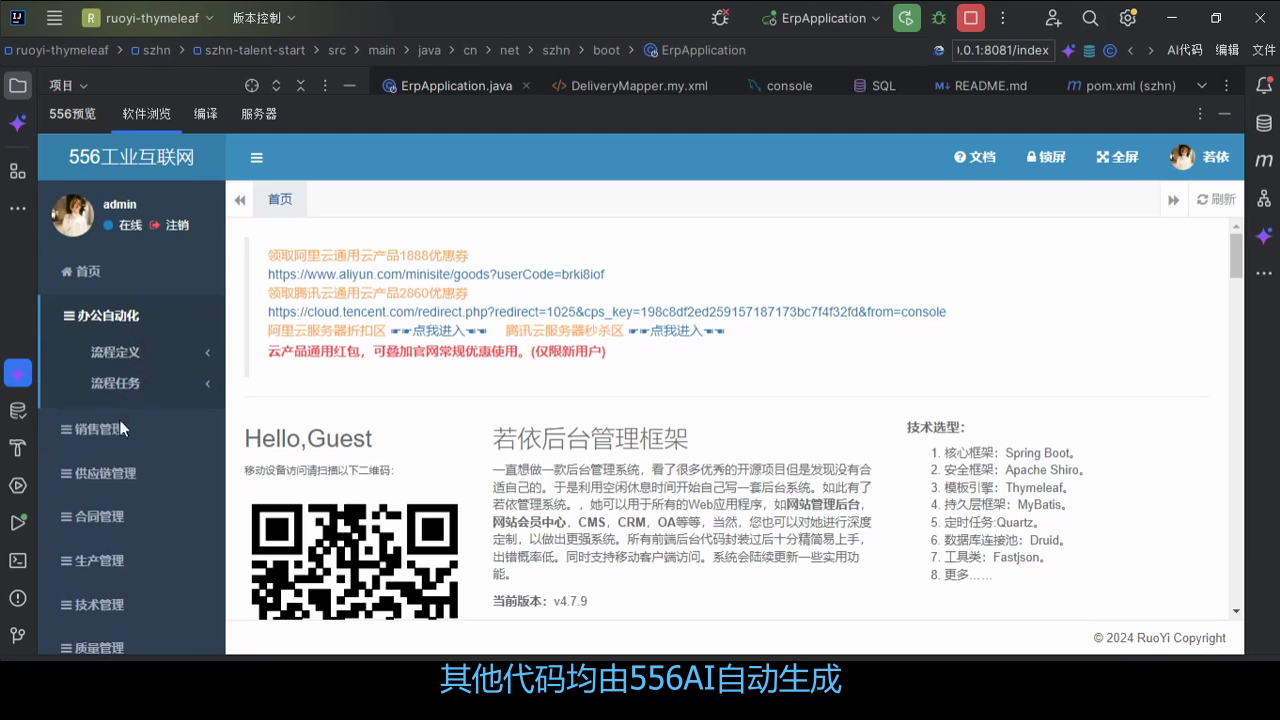
Task: Open the Maven tool window icon
Action: [1264, 160]
